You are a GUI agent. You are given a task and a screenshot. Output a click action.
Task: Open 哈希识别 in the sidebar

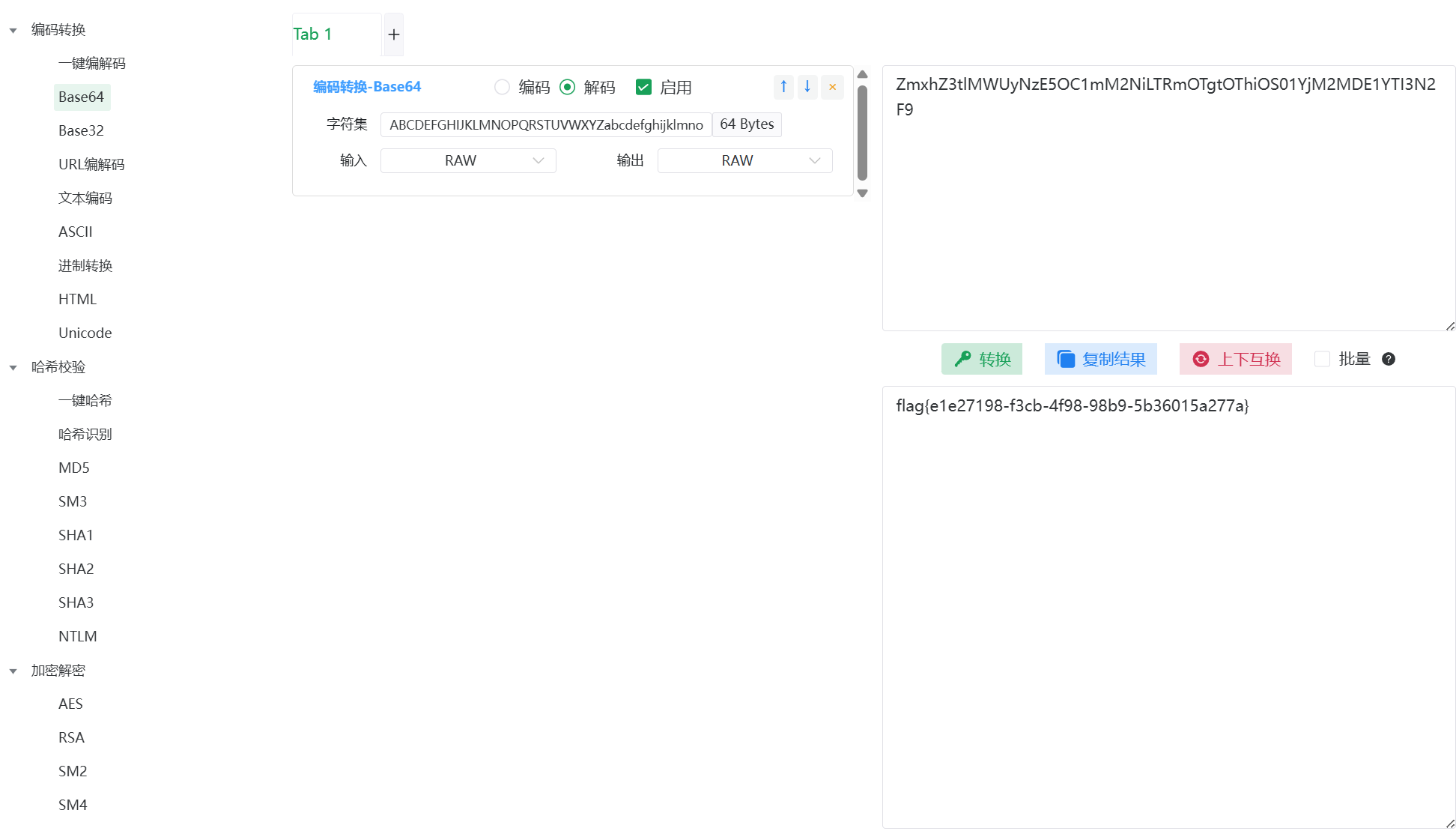pyautogui.click(x=85, y=434)
